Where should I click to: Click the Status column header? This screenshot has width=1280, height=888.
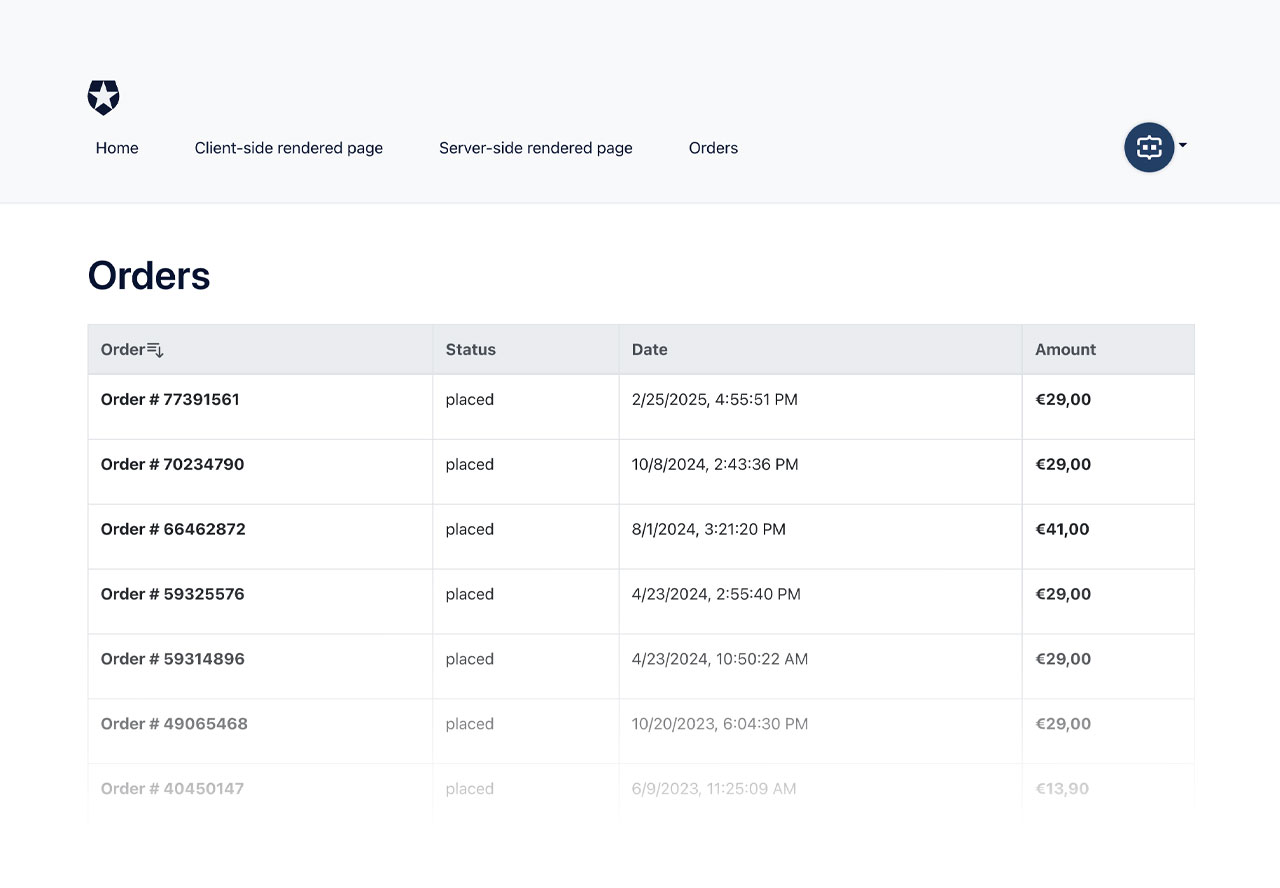pyautogui.click(x=470, y=349)
